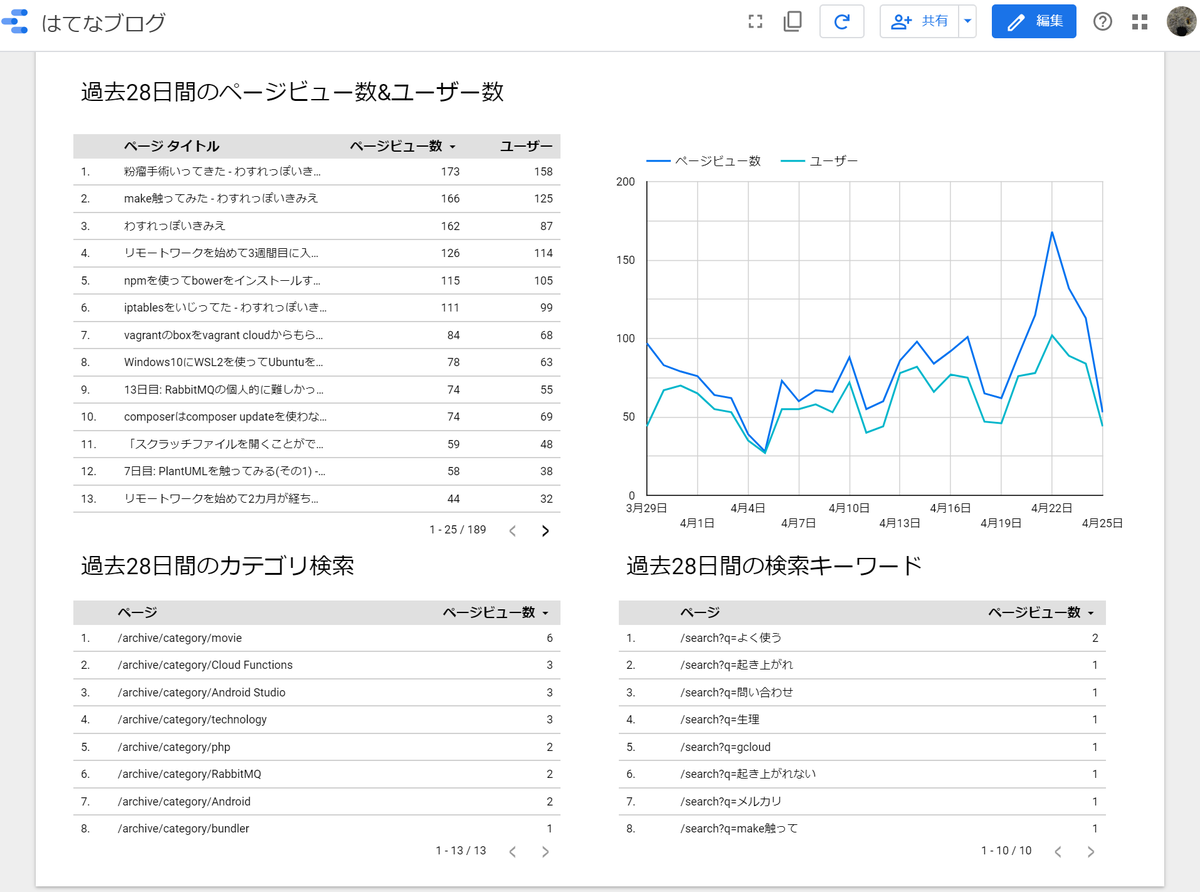
Task: Select row 7日目: PlantUMLを触ってみる
Action: tap(316, 471)
